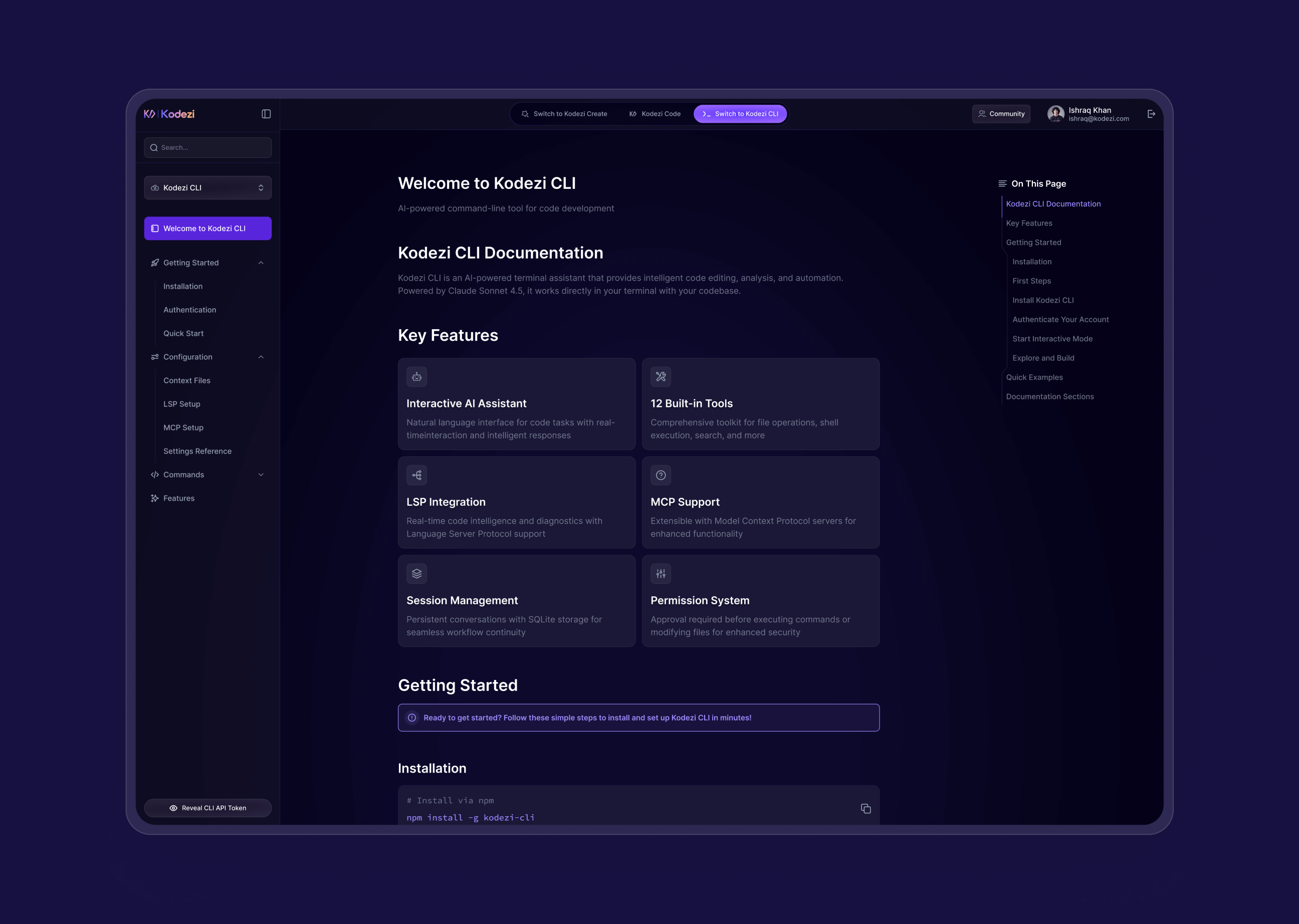This screenshot has height=924, width=1299.
Task: Select Quick Start in the sidebar
Action: (183, 333)
